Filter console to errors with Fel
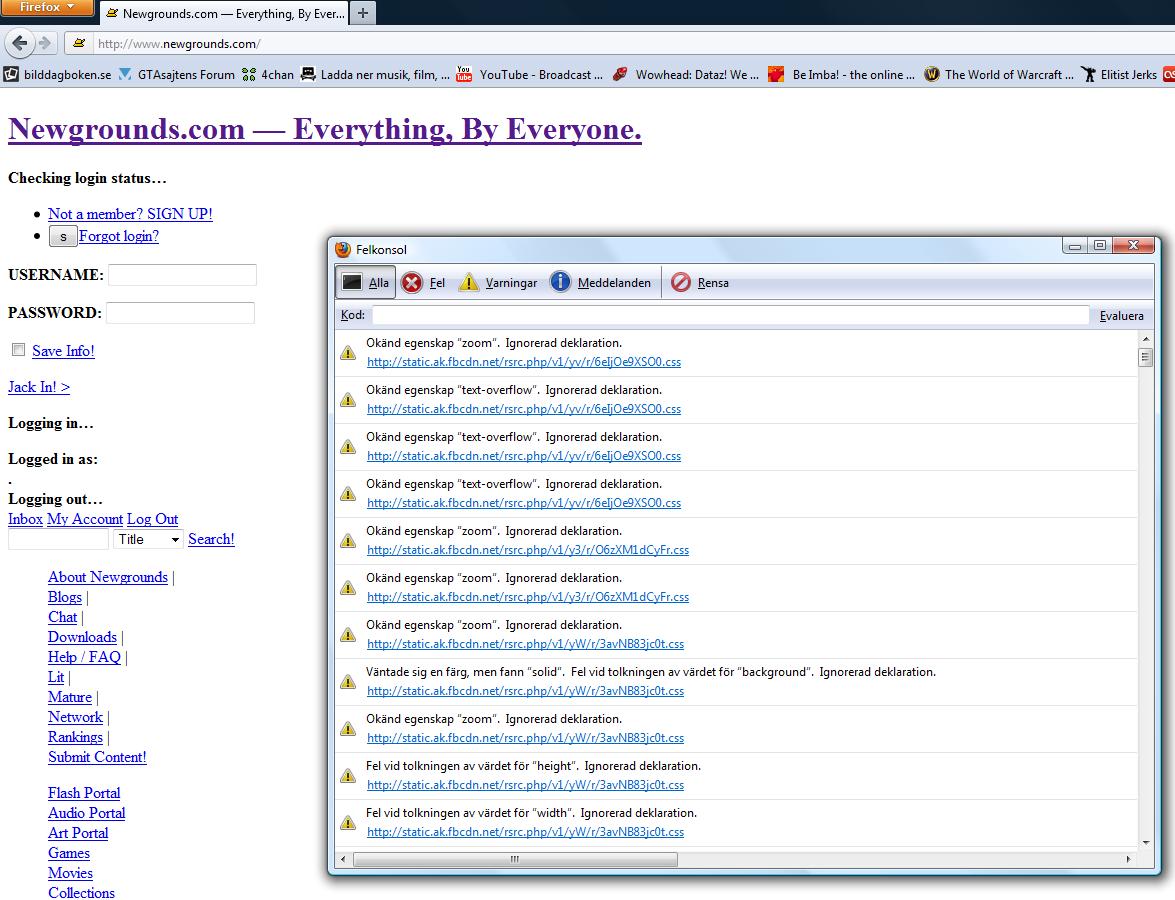The height and width of the screenshot is (900, 1175). 423,283
